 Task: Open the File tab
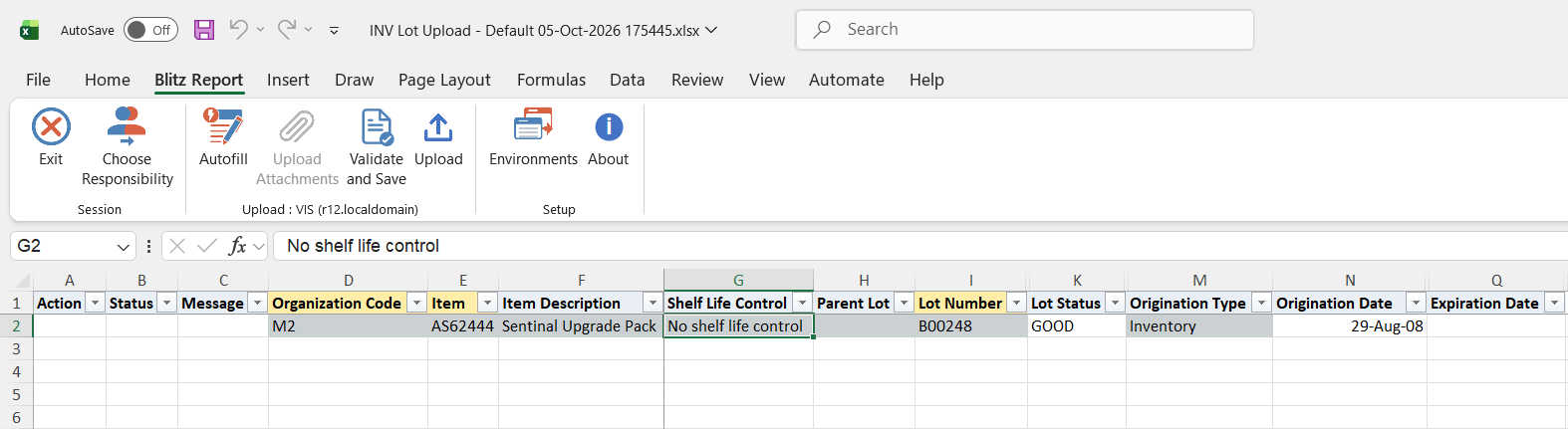pyautogui.click(x=38, y=80)
